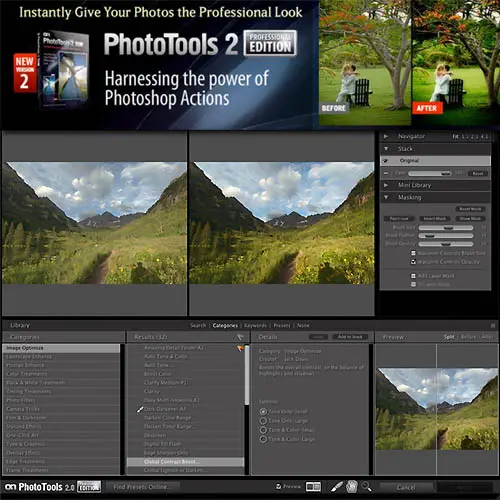The image size is (500, 500).
Task: Enable Wacom Controls Brush Size checkbox
Action: pyautogui.click(x=413, y=253)
